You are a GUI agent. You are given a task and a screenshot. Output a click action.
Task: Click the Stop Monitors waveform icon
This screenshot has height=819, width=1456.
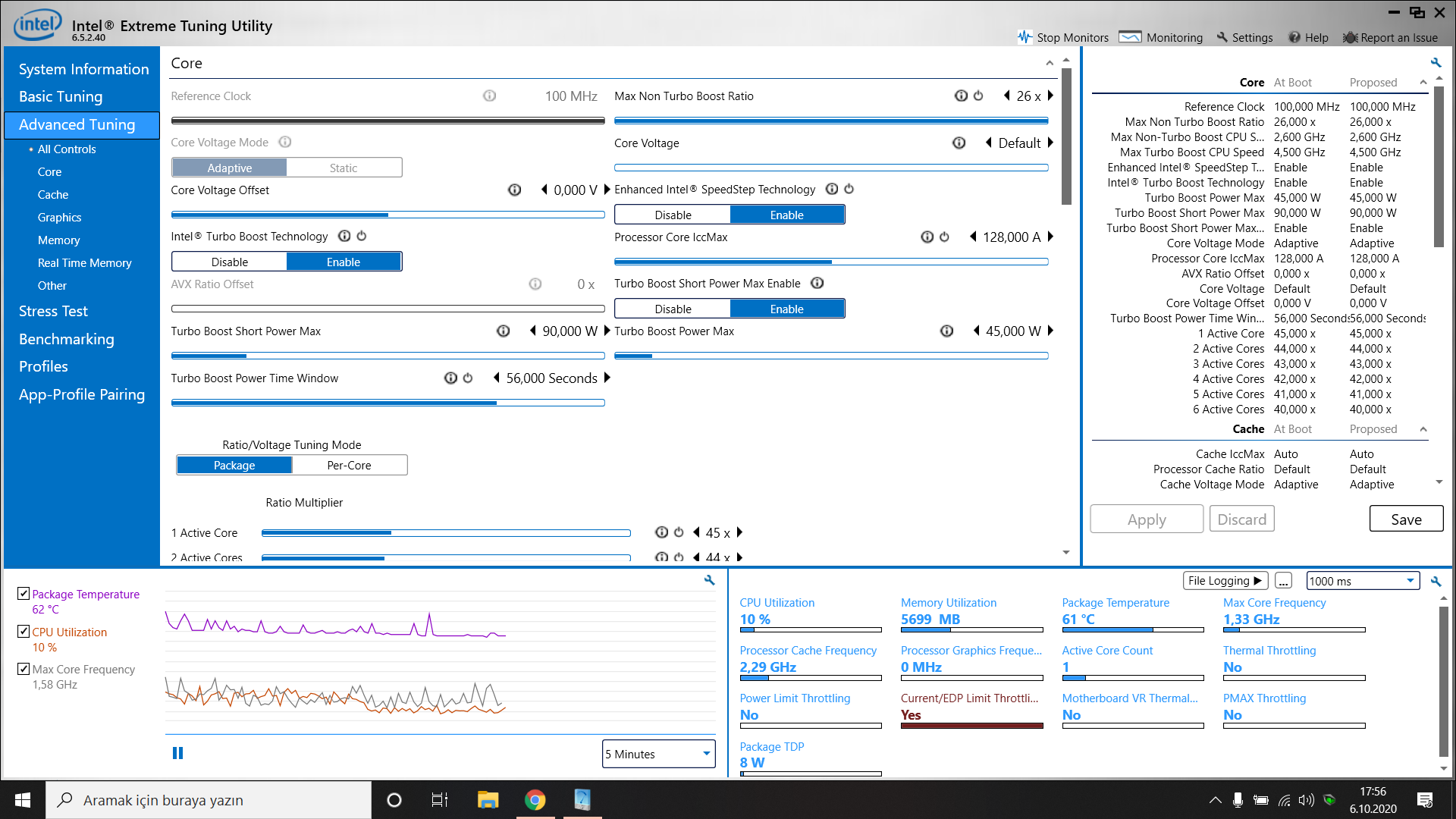[x=1025, y=37]
